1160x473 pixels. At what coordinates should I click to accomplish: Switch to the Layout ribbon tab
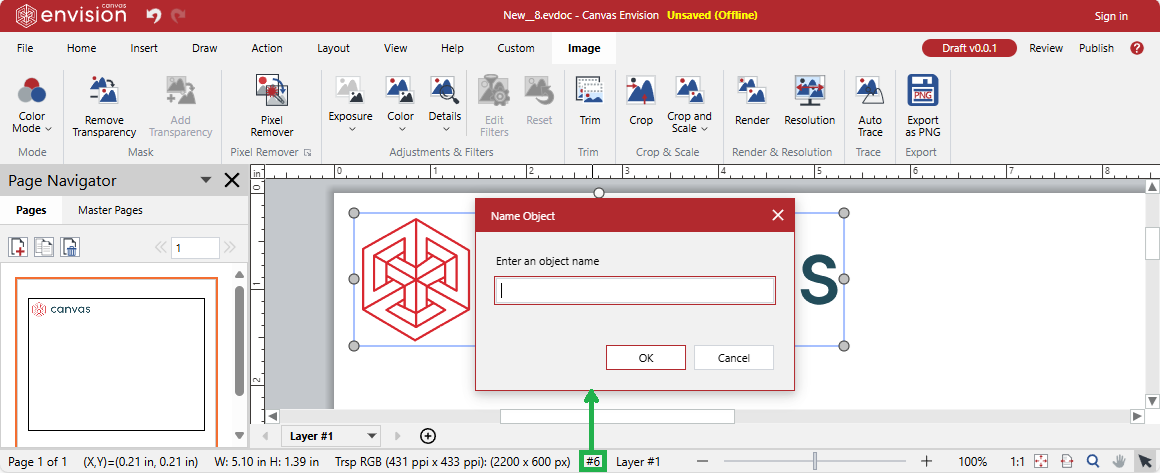(x=334, y=48)
